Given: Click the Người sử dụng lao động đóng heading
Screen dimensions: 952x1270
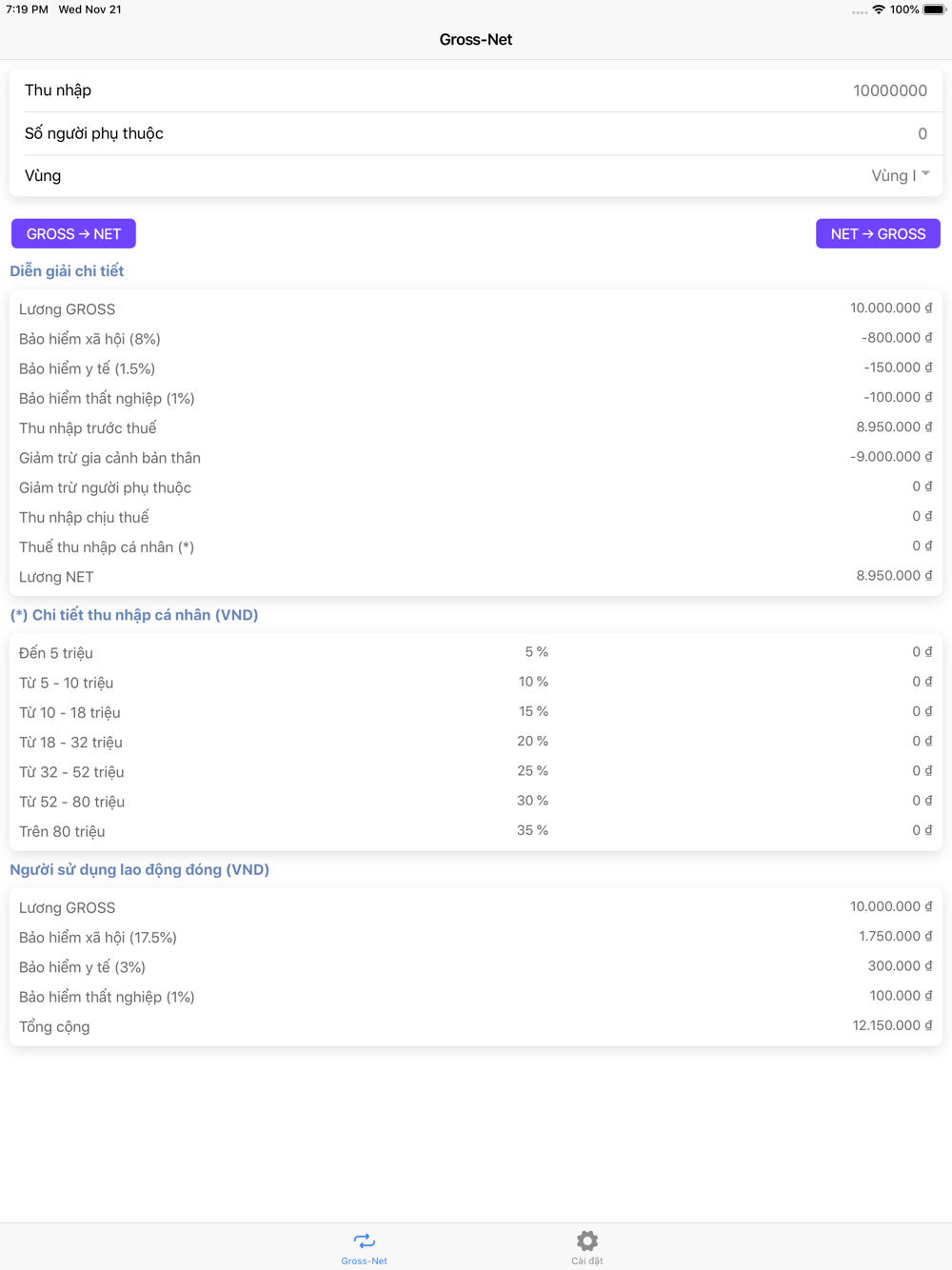Looking at the screenshot, I should pyautogui.click(x=139, y=869).
